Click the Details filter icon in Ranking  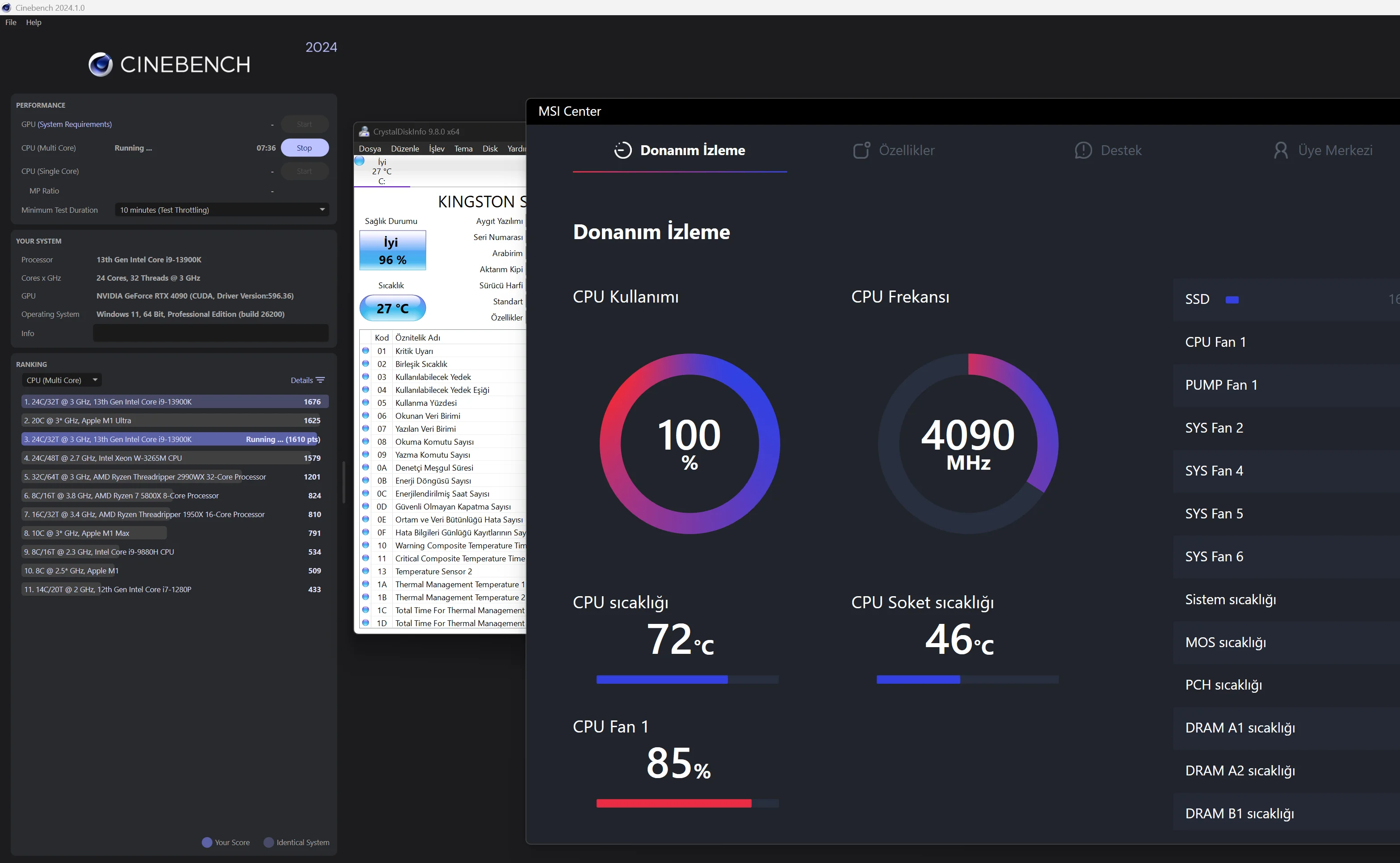pyautogui.click(x=320, y=380)
